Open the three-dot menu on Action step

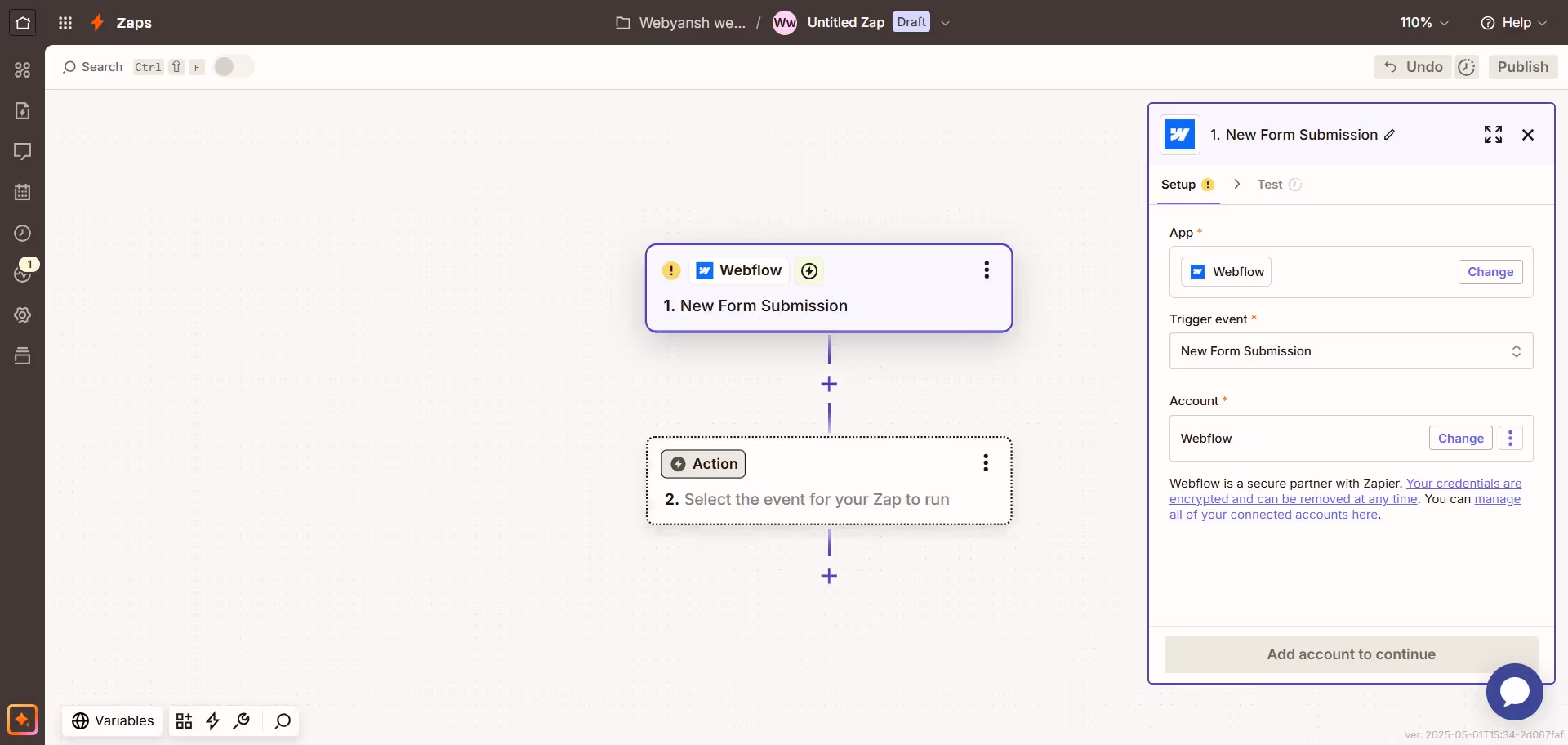[x=986, y=463]
